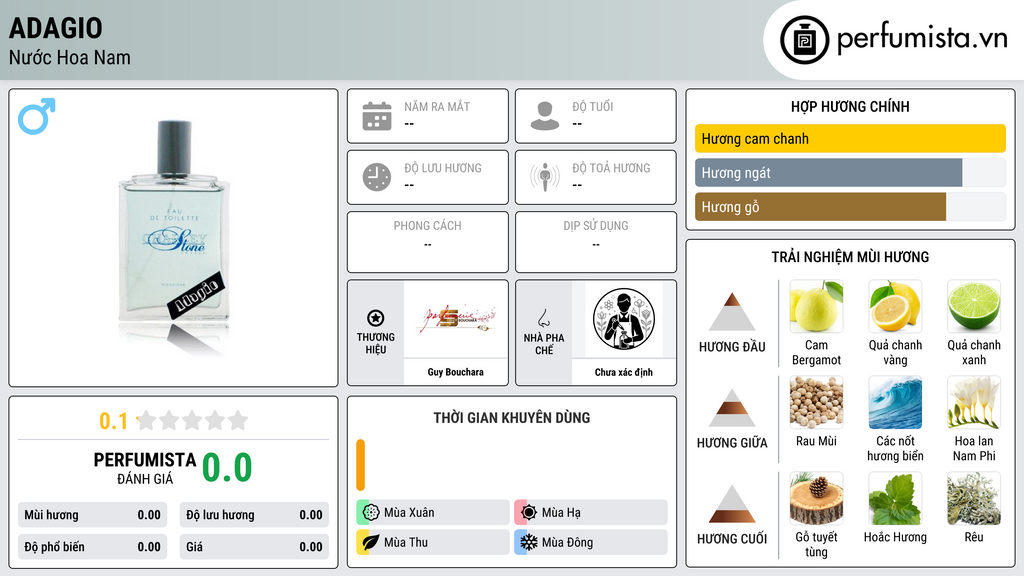Viewport: 1024px width, 576px height.
Task: Click the Mùa Thu season button
Action: pyautogui.click(x=433, y=542)
